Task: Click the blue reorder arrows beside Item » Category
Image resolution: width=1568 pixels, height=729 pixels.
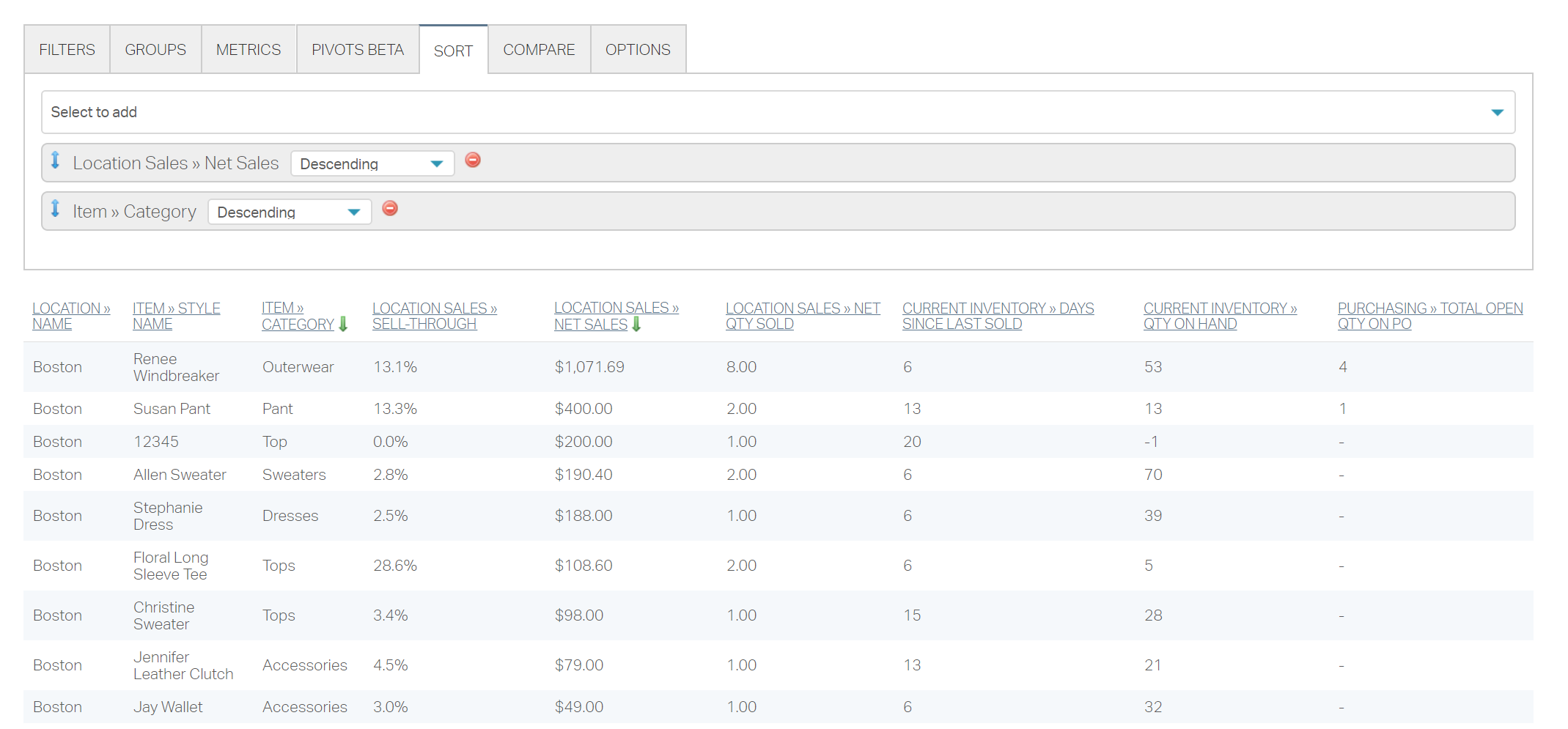Action: [x=55, y=210]
